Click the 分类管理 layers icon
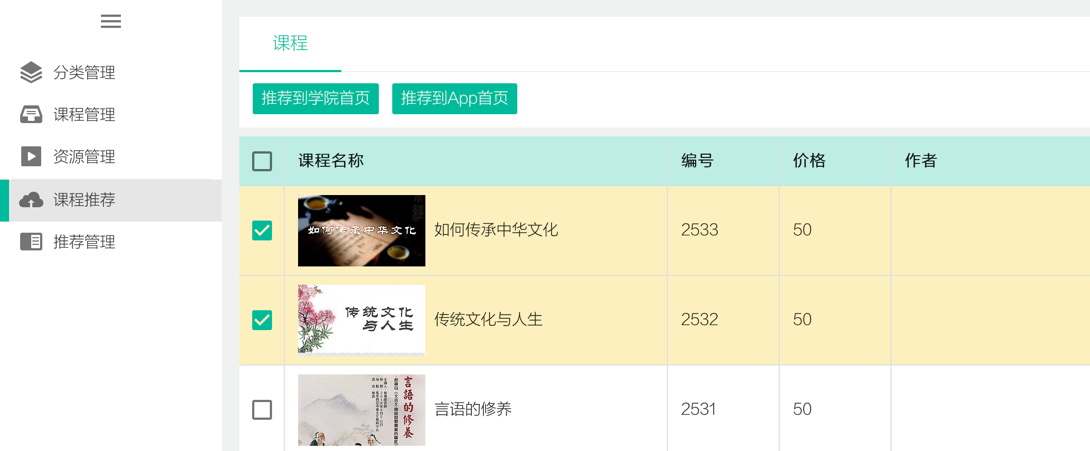This screenshot has height=451, width=1090. (31, 72)
